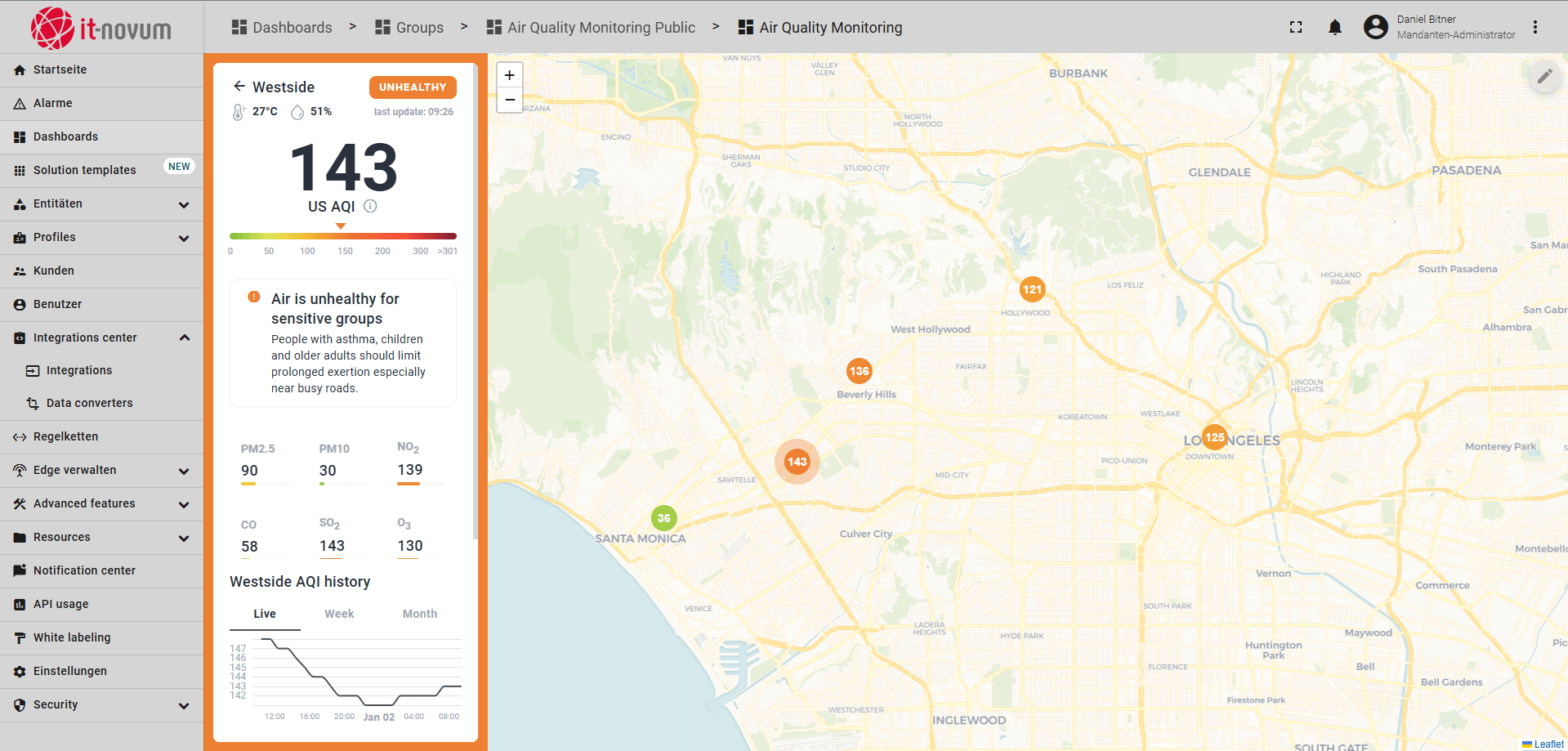Switch to the Month history tab
The width and height of the screenshot is (1568, 751).
[x=419, y=614]
